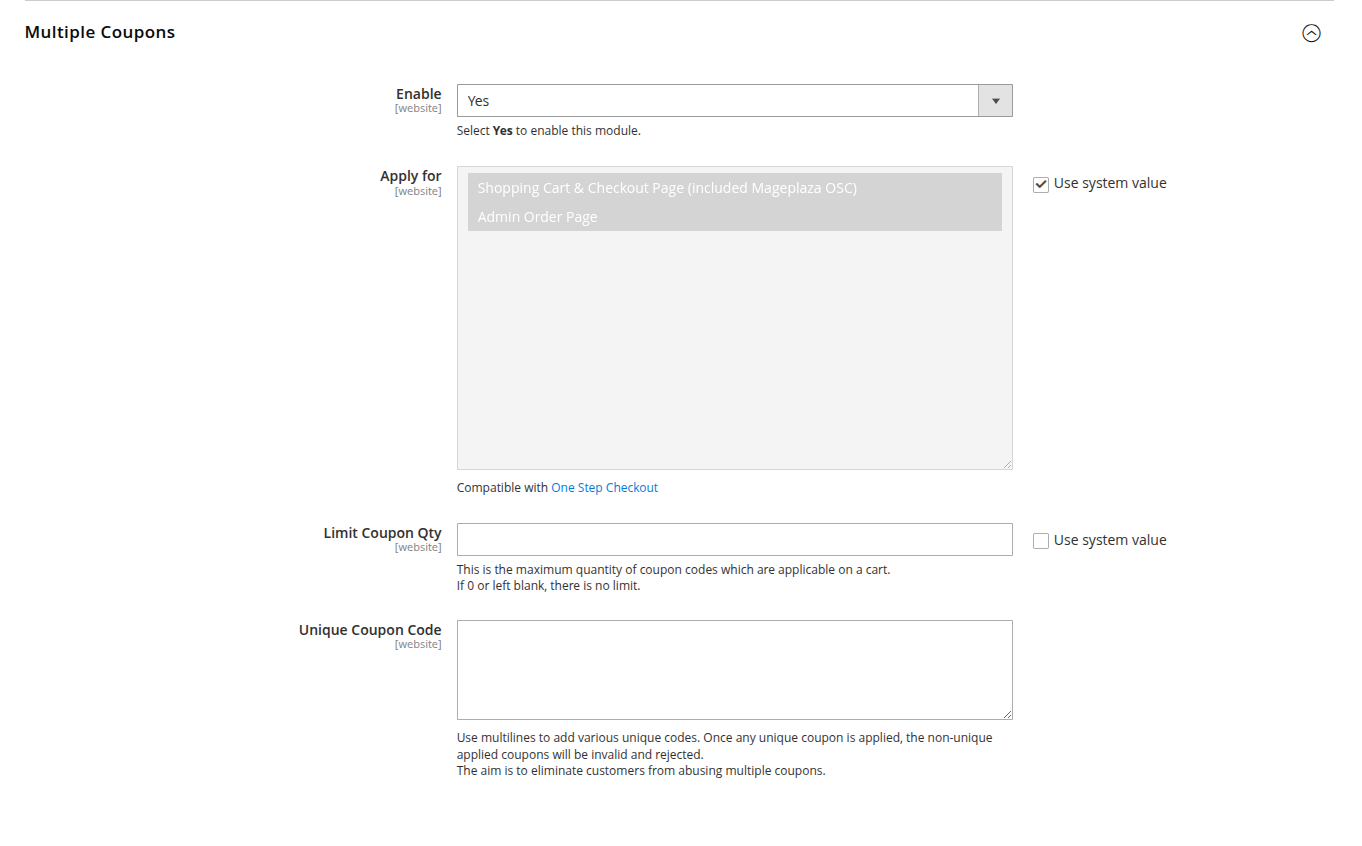Click Use system value label beside Apply for
Image resolution: width=1362 pixels, height=846 pixels.
1110,183
